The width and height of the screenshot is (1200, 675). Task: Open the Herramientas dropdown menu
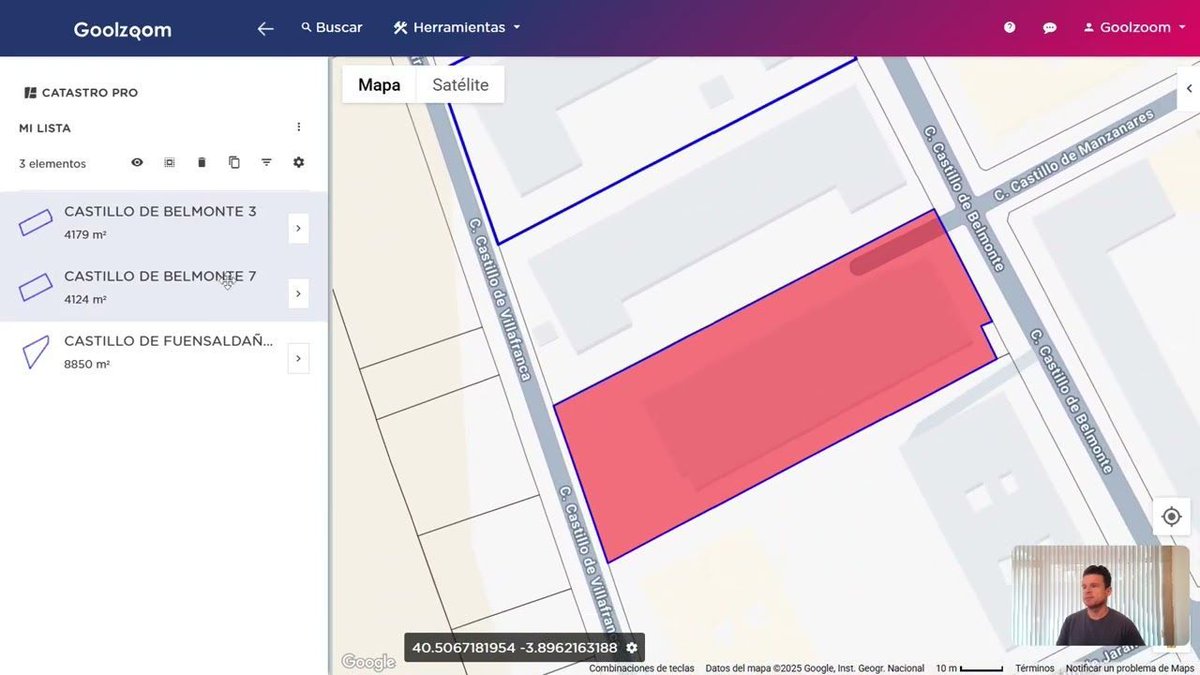click(457, 27)
